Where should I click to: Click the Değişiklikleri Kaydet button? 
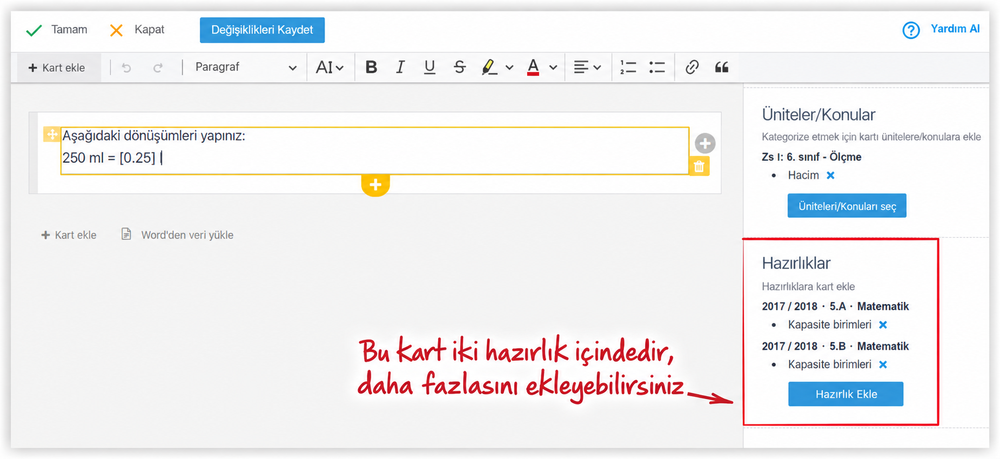[262, 30]
